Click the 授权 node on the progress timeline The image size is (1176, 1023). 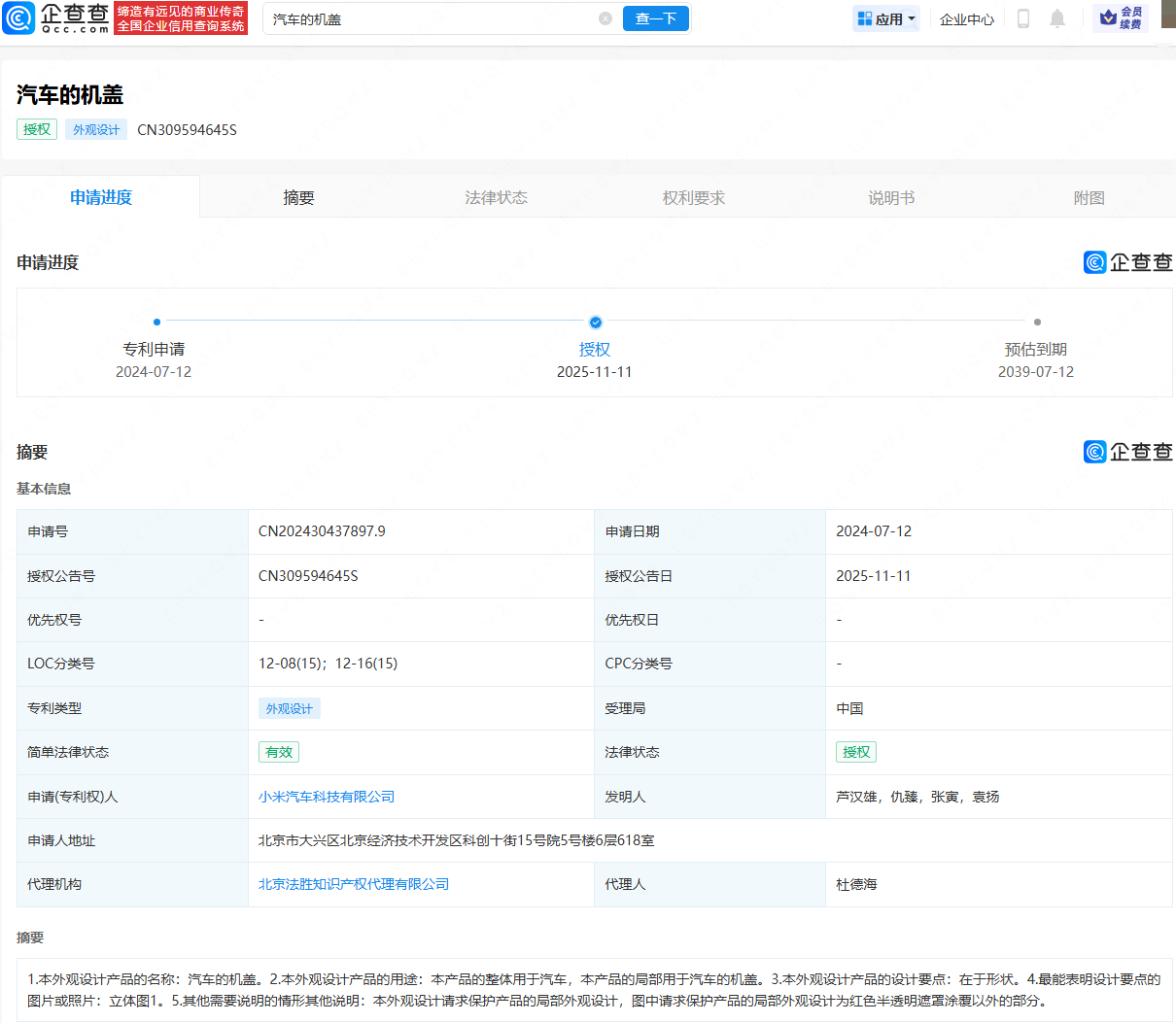pyautogui.click(x=595, y=322)
